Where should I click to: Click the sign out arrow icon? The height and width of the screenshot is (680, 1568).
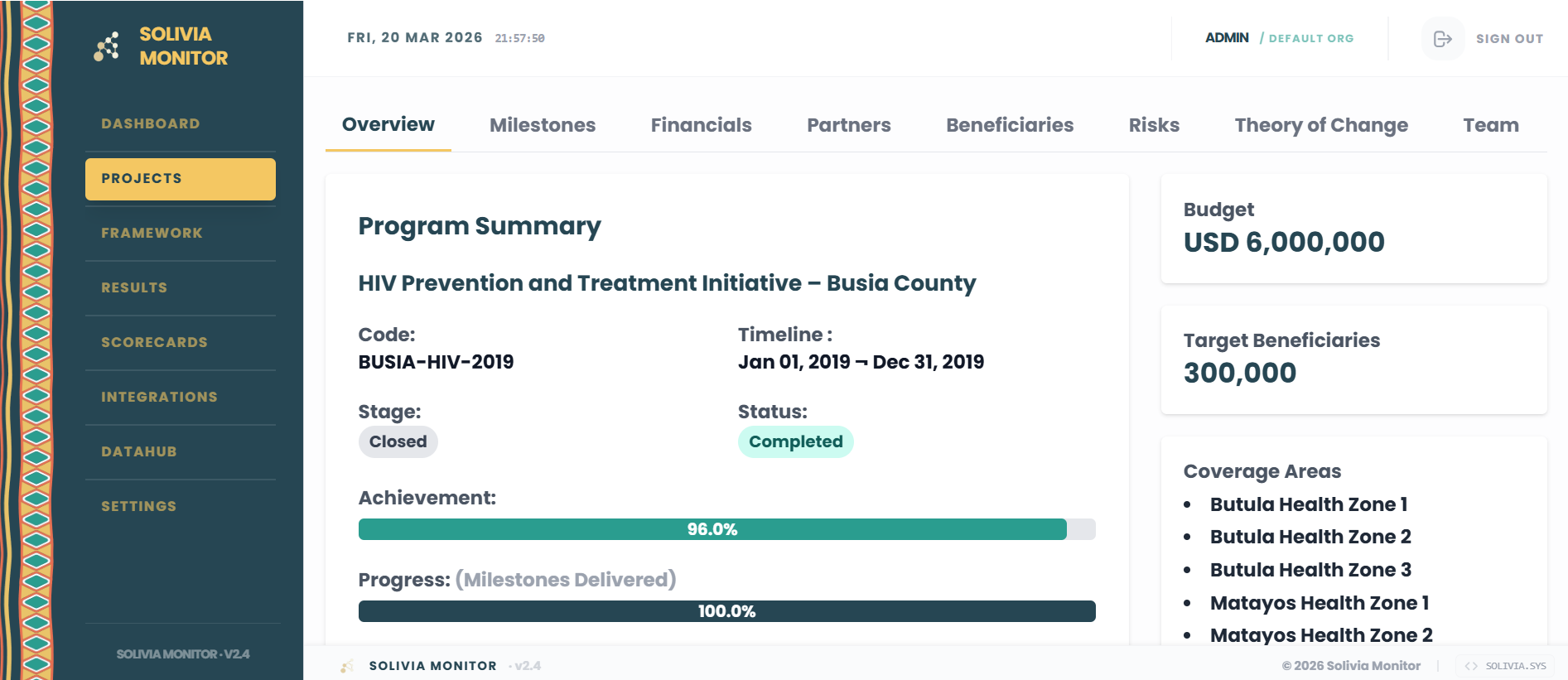(x=1442, y=39)
